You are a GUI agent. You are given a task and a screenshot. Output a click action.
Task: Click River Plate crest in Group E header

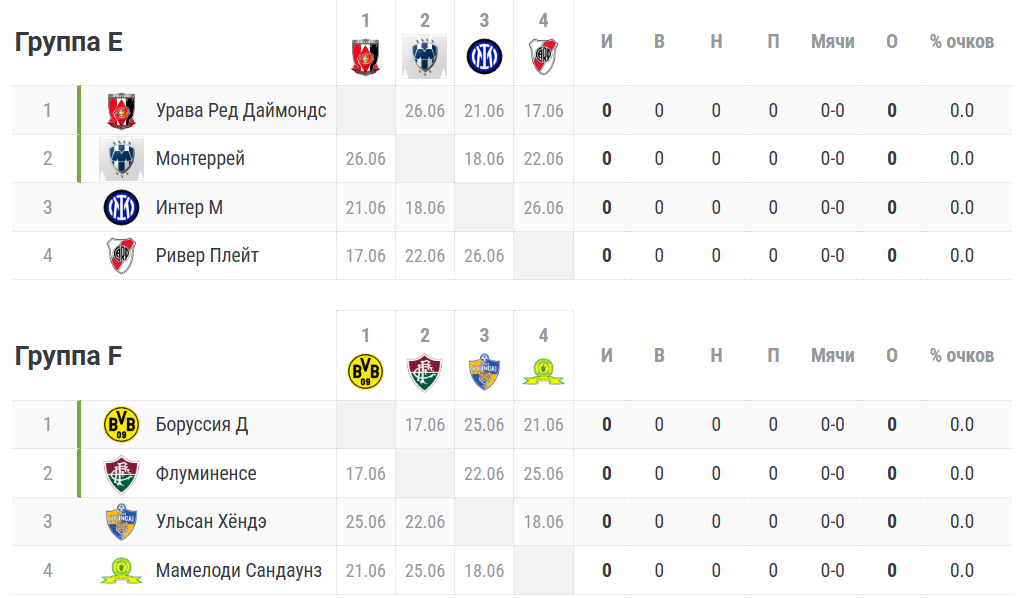click(x=543, y=57)
